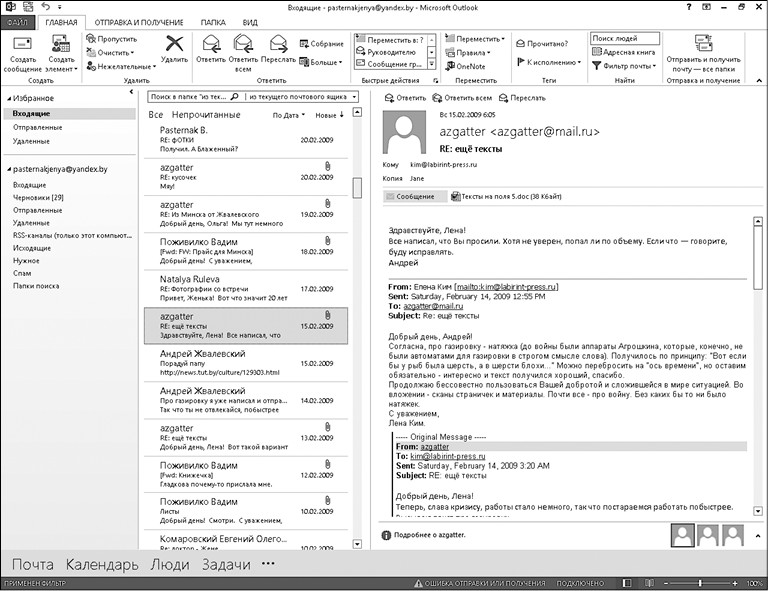Click the Поиск людей search field
The width and height of the screenshot is (768, 591).
coord(623,38)
